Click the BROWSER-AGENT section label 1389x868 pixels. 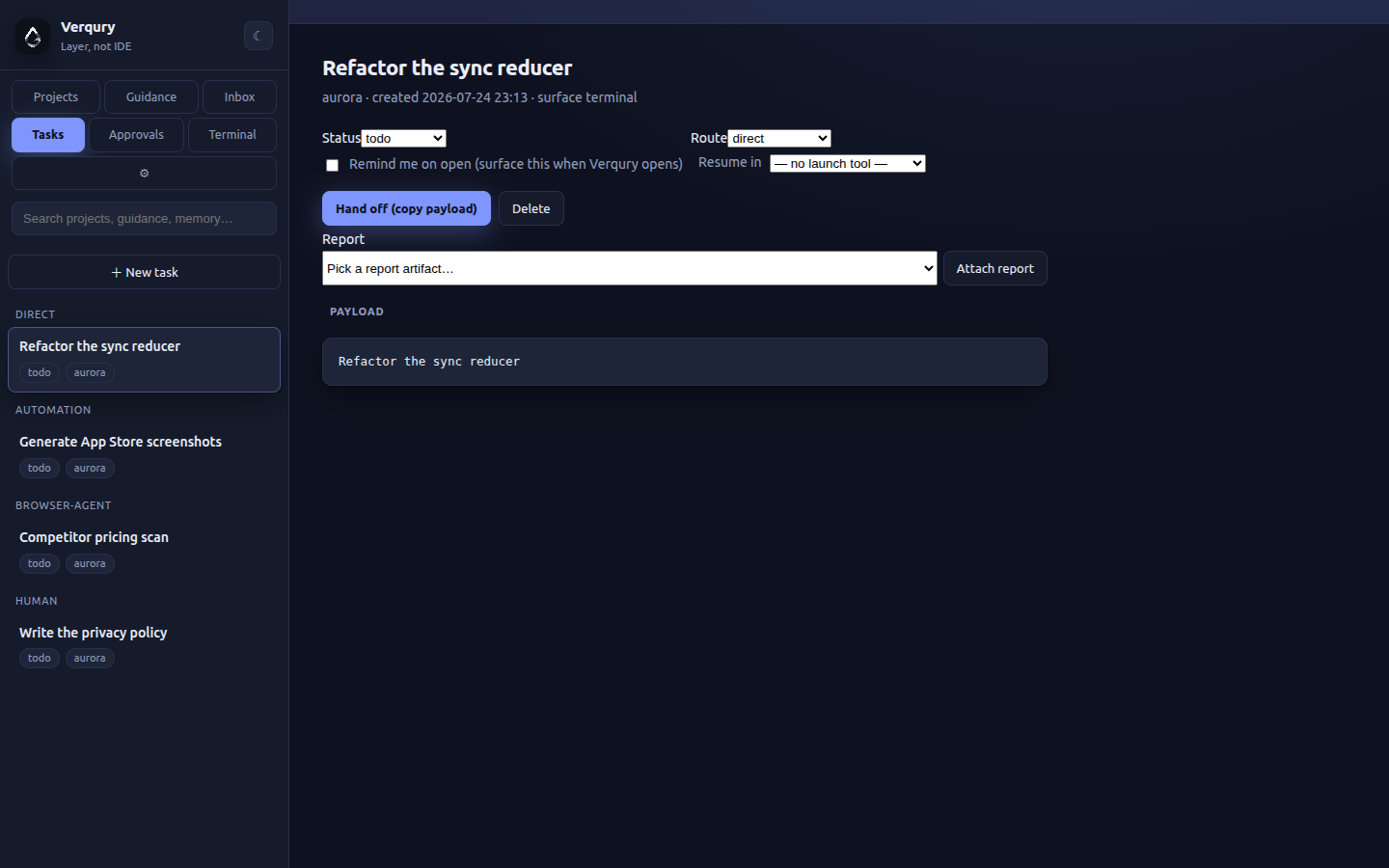click(64, 505)
